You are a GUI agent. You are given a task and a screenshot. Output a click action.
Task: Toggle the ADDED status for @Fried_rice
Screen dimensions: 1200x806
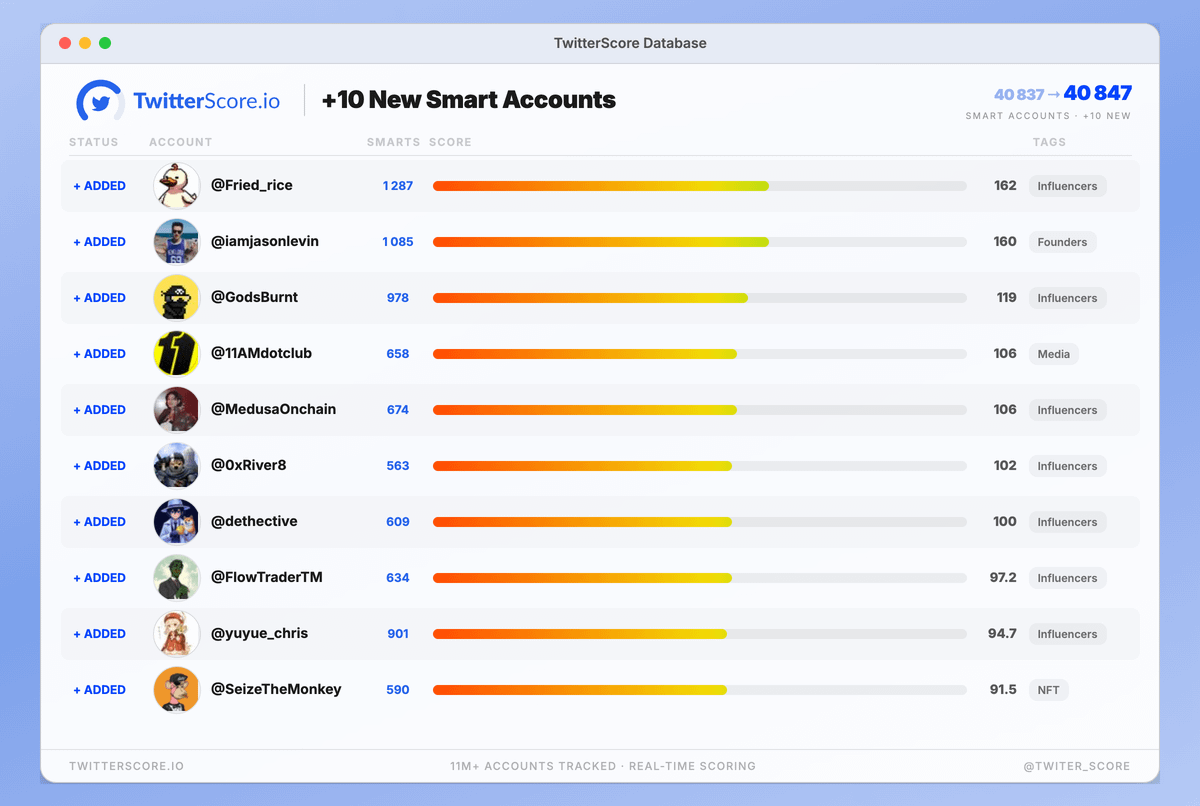coord(100,185)
